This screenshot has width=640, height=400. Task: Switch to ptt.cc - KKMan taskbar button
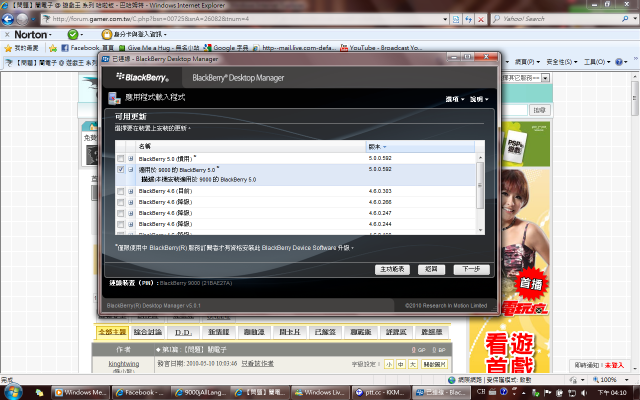coord(380,393)
